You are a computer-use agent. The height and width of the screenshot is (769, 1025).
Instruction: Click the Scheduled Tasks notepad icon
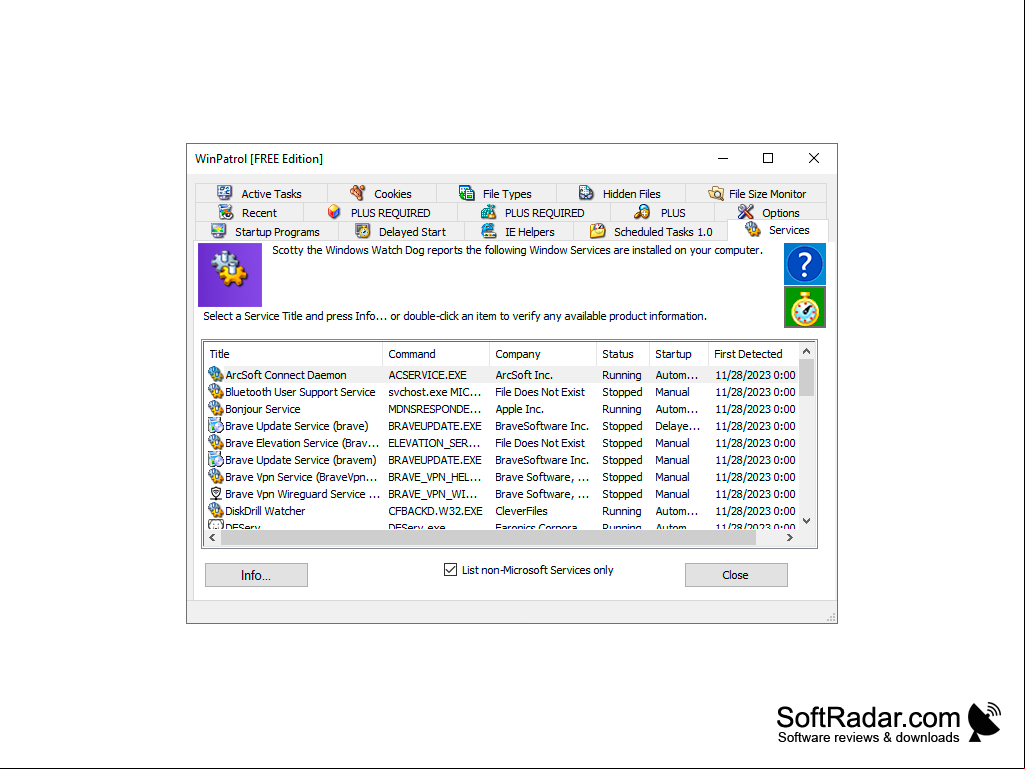pos(597,231)
